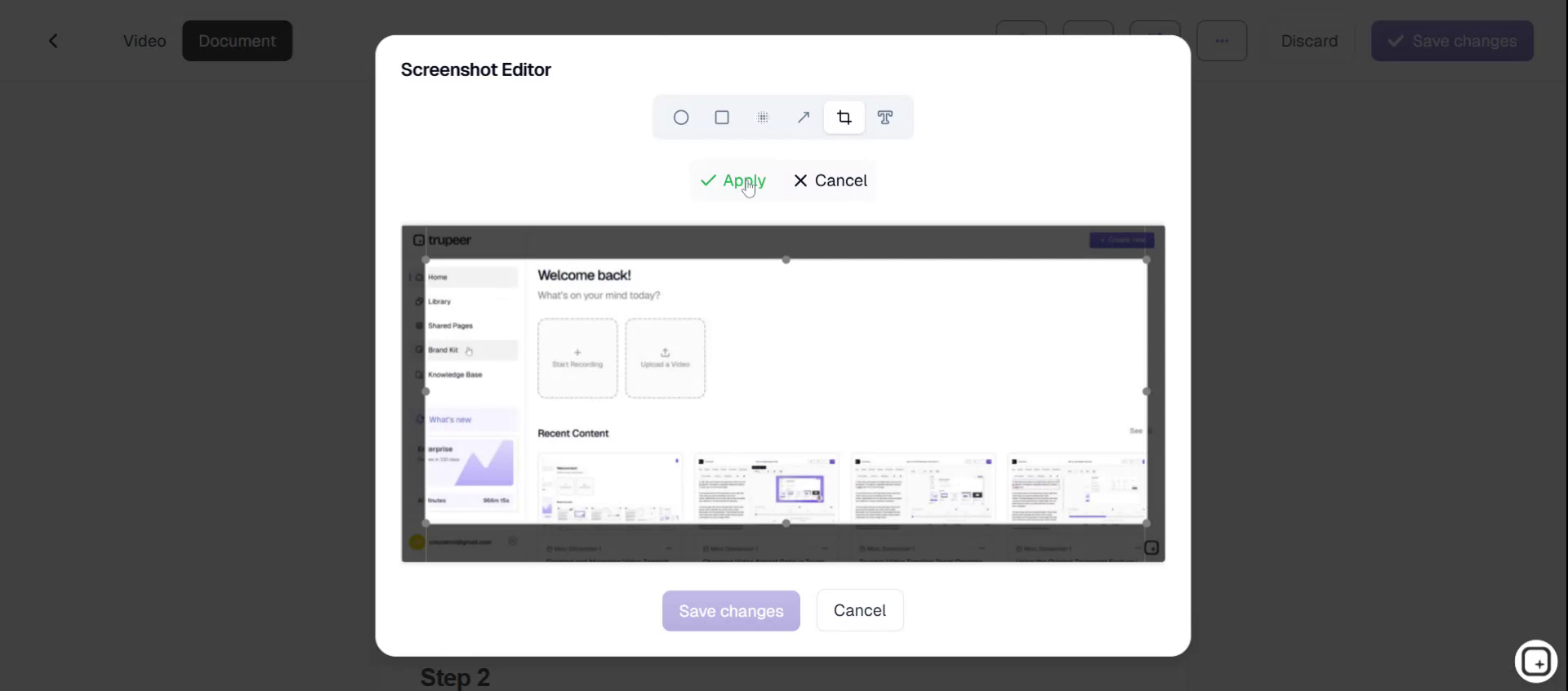Switch to the Document tab

point(238,41)
